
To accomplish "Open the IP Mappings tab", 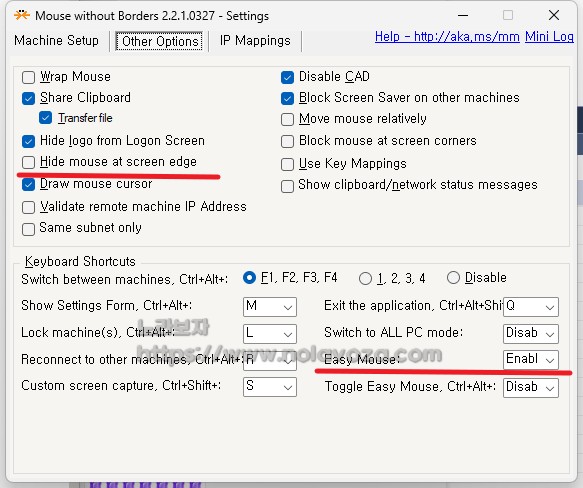I will click(x=255, y=41).
